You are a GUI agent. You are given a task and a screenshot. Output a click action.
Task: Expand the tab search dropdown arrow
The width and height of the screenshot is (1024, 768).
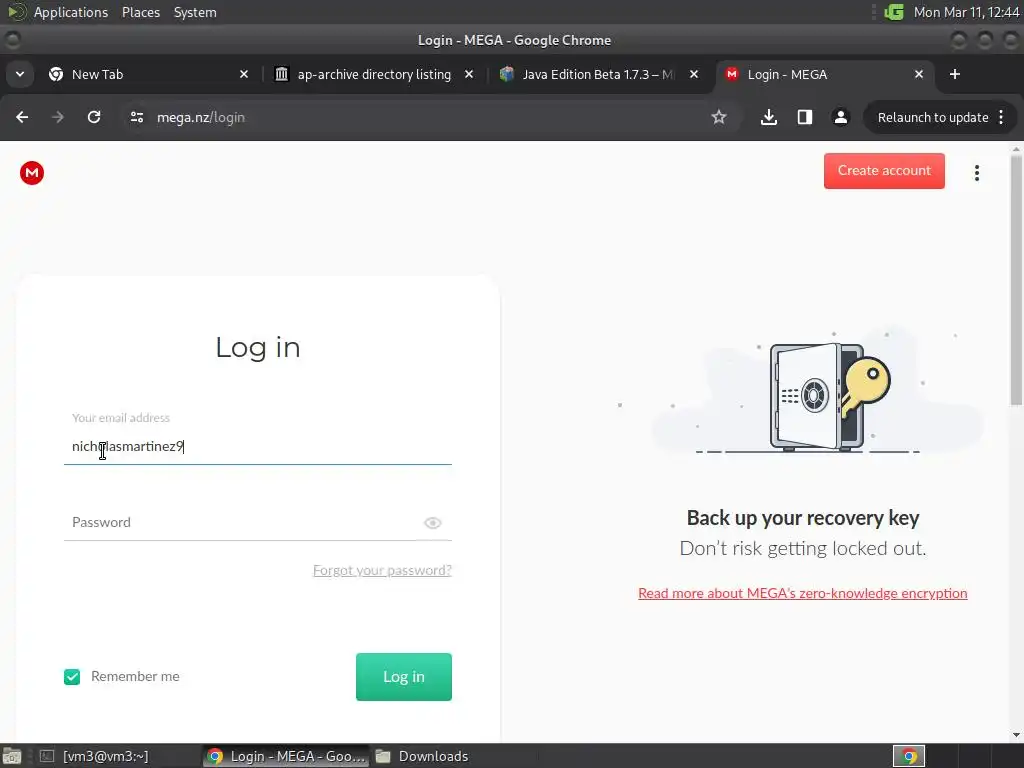point(20,74)
